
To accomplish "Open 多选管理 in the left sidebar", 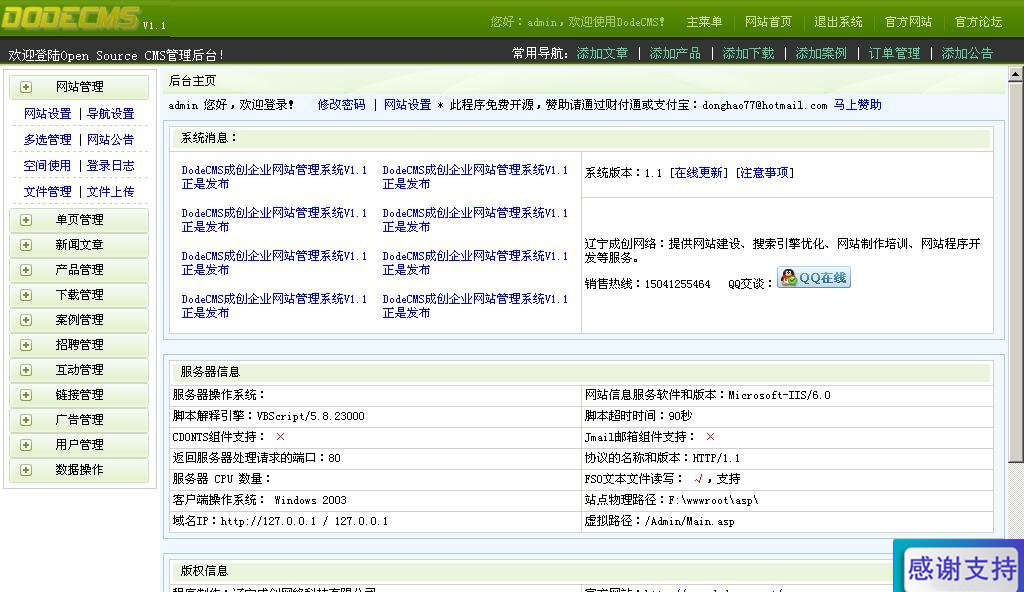I will tap(48, 140).
